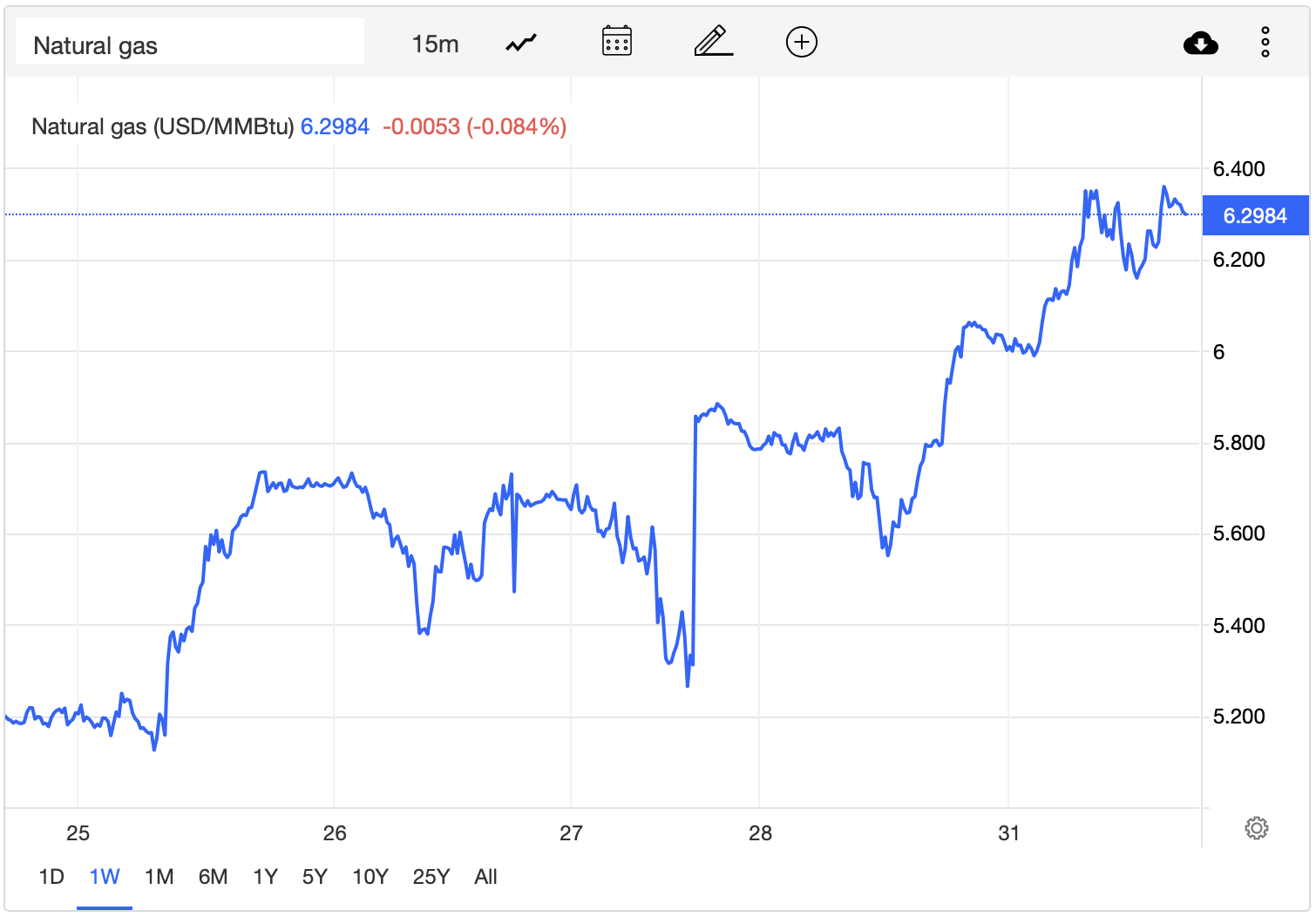Screen dimensions: 1316x917
Task: Switch to the 1Y time range
Action: click(266, 877)
